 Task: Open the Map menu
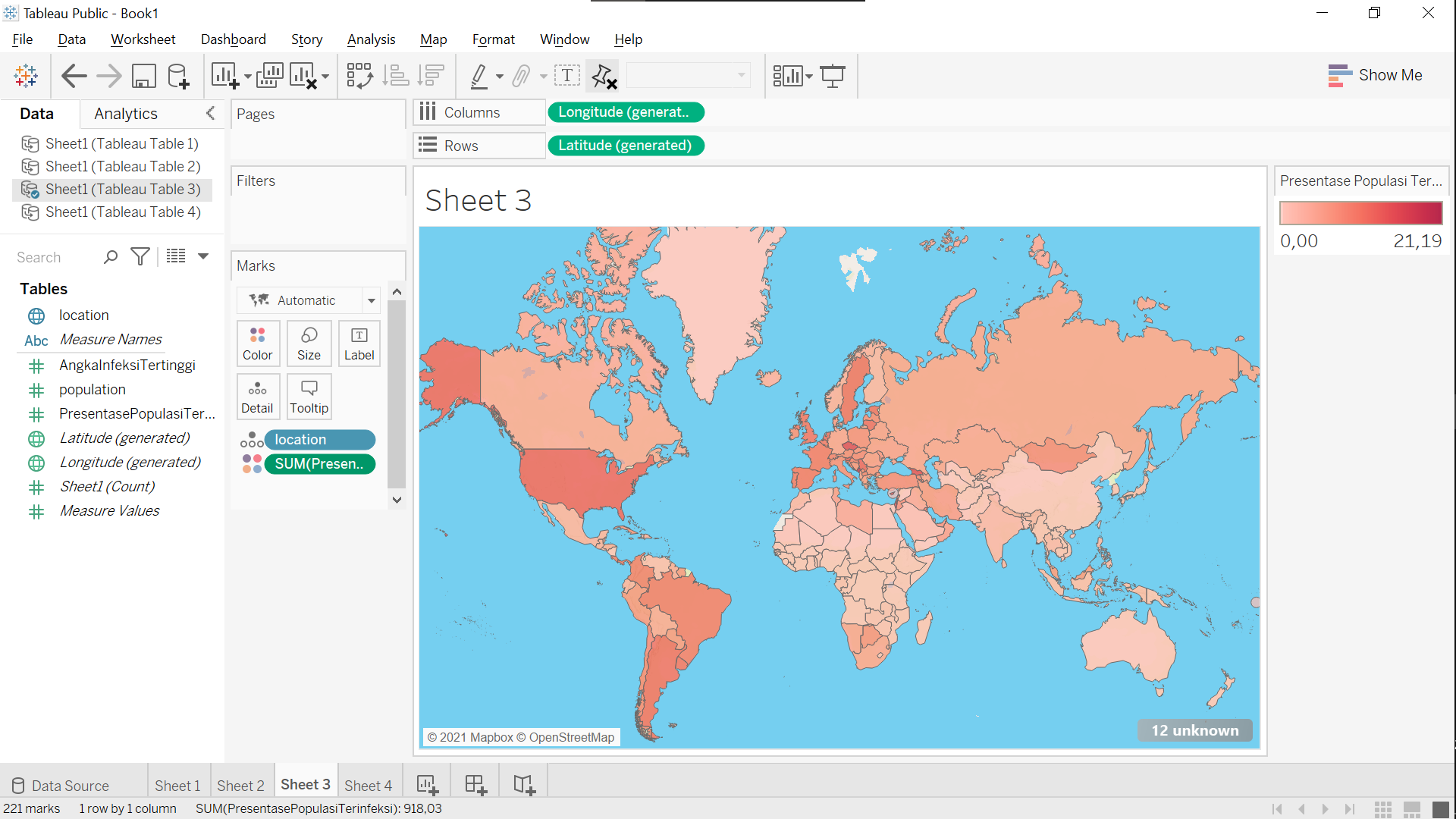click(x=433, y=39)
